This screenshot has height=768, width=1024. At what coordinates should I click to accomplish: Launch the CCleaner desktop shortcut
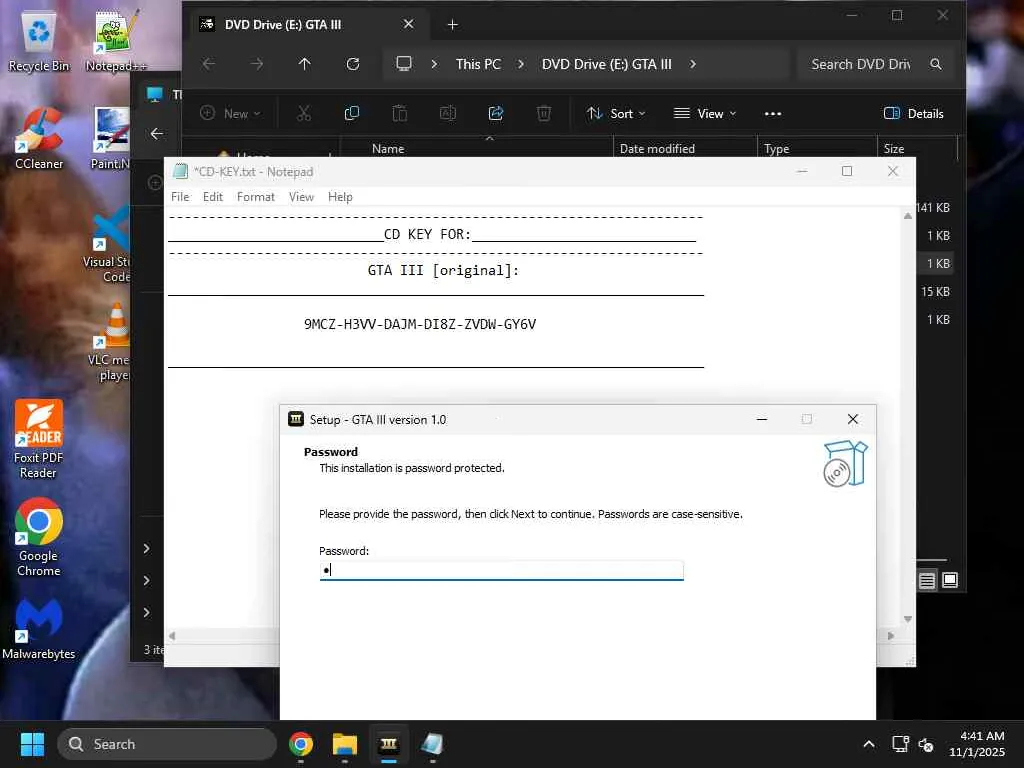pyautogui.click(x=39, y=138)
